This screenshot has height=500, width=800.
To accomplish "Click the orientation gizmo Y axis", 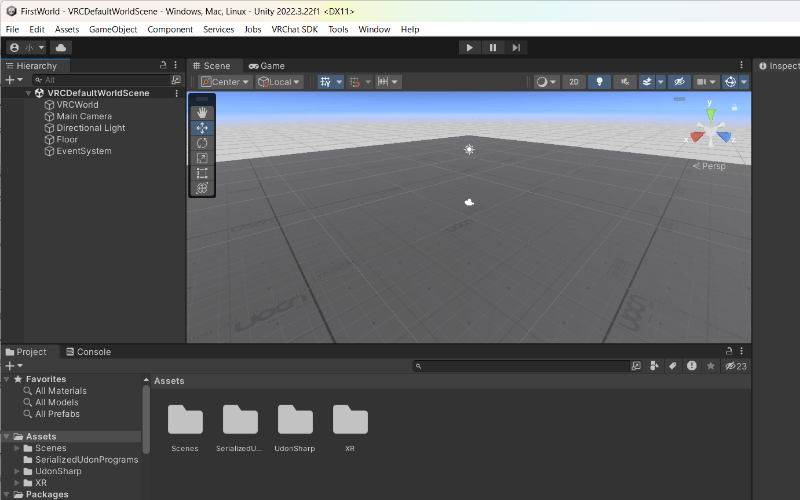I will pos(710,113).
